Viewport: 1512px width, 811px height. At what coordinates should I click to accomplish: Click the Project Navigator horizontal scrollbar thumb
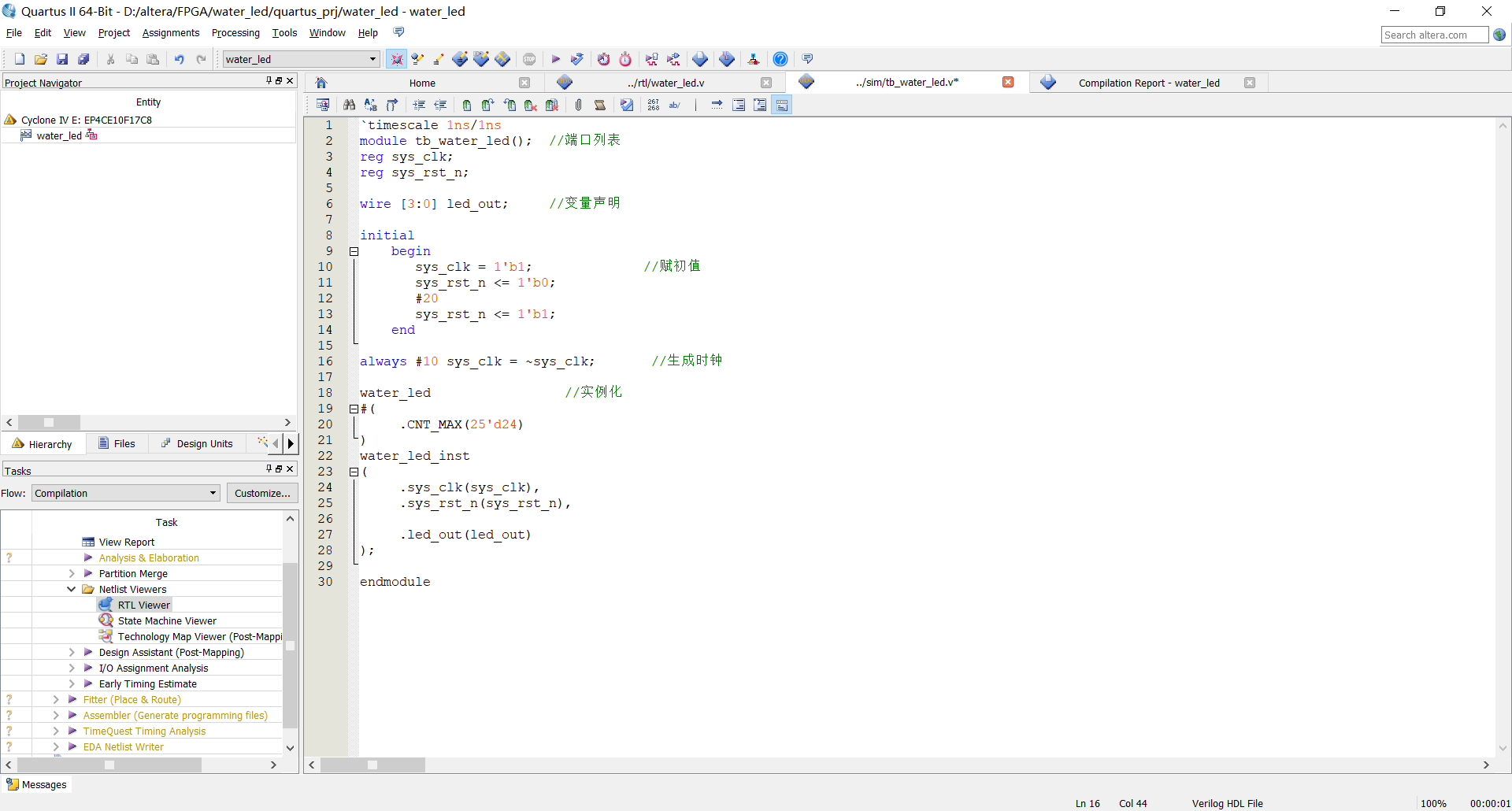click(x=49, y=423)
